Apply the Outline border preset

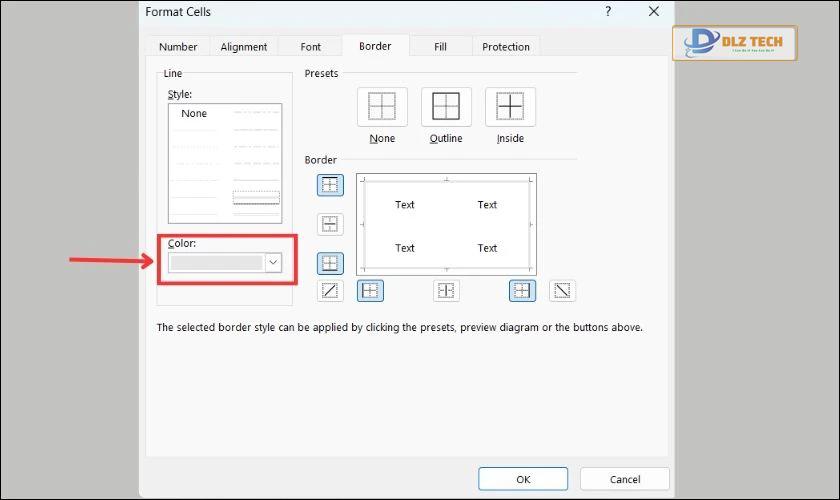446,107
